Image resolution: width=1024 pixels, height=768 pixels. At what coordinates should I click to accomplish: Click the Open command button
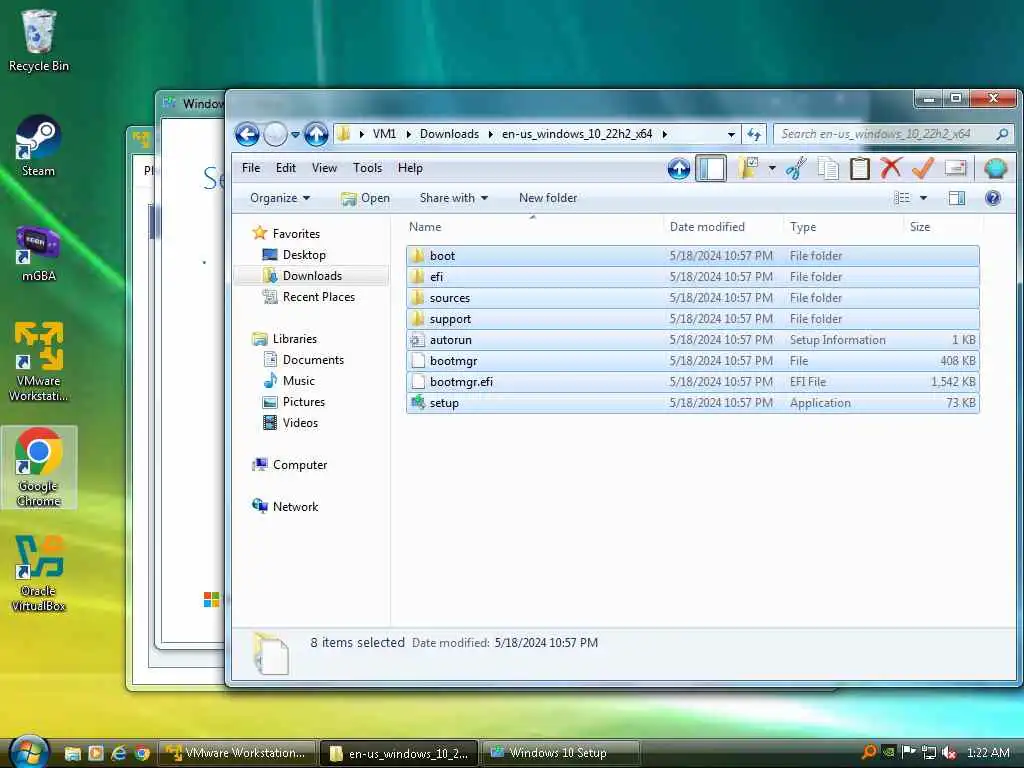366,198
